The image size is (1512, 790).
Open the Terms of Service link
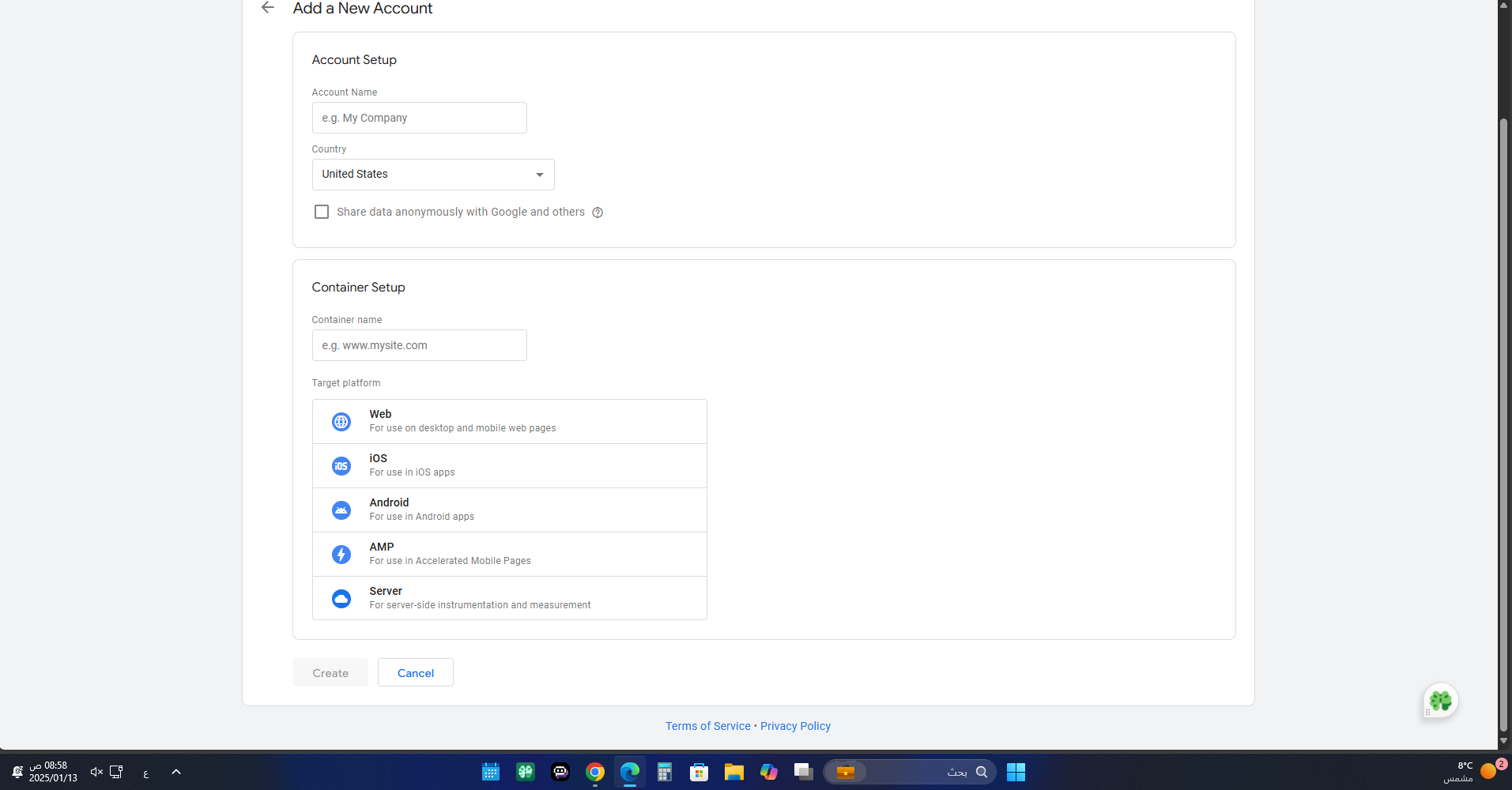[x=707, y=726]
